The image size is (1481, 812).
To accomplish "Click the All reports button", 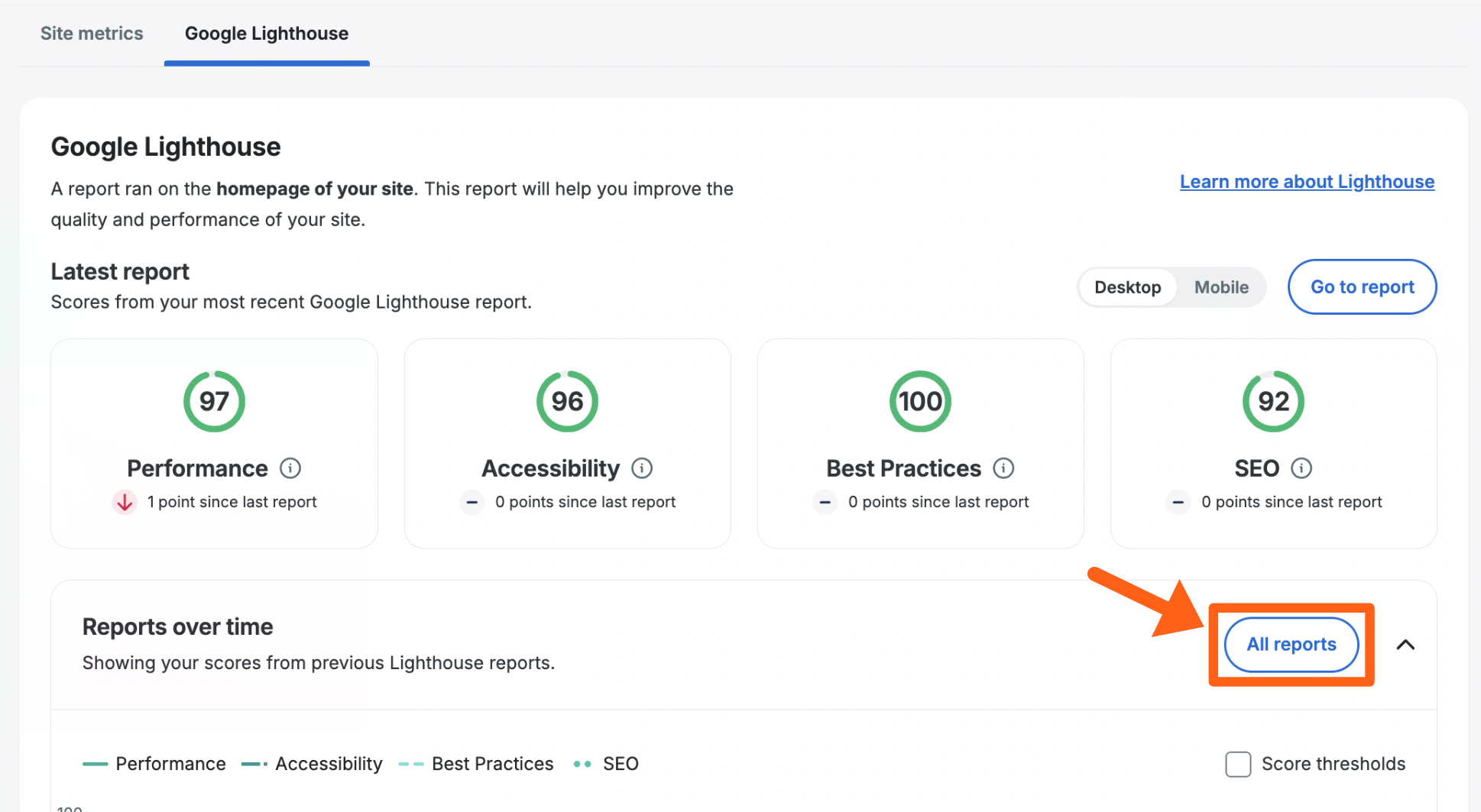I will click(x=1291, y=645).
